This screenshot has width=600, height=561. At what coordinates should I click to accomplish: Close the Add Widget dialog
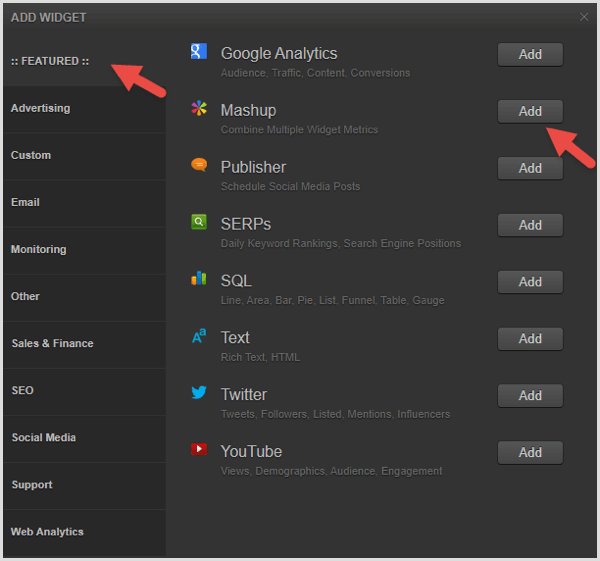point(584,17)
